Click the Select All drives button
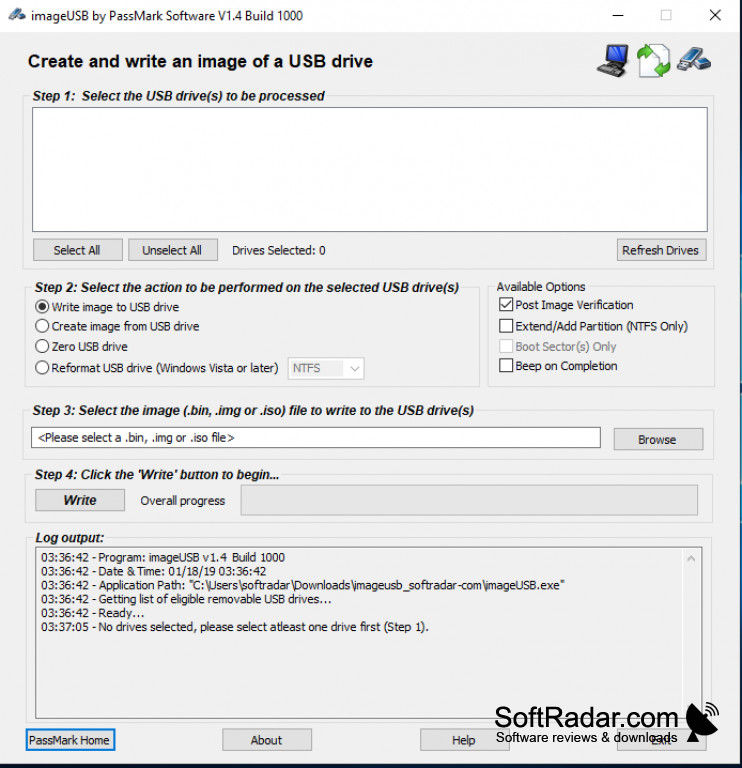This screenshot has width=742, height=768. pos(78,250)
